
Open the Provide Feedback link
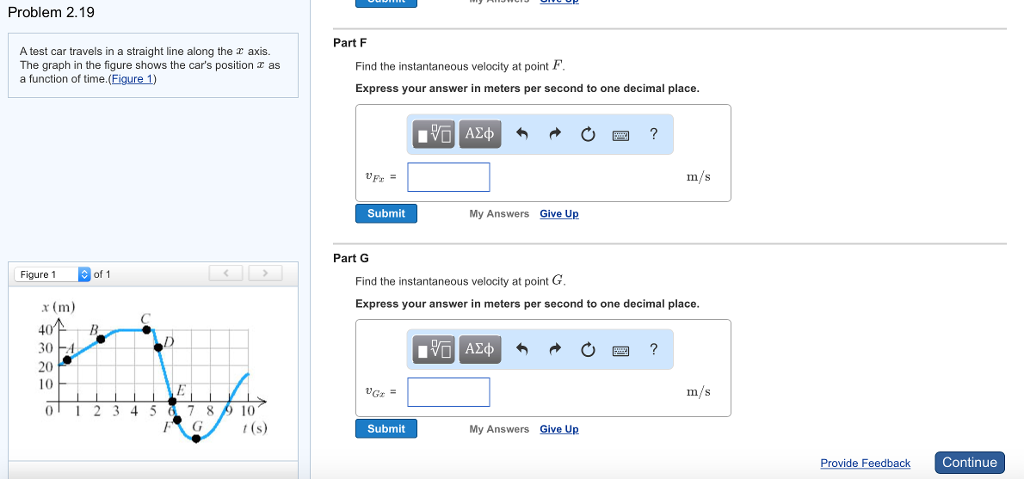[865, 463]
